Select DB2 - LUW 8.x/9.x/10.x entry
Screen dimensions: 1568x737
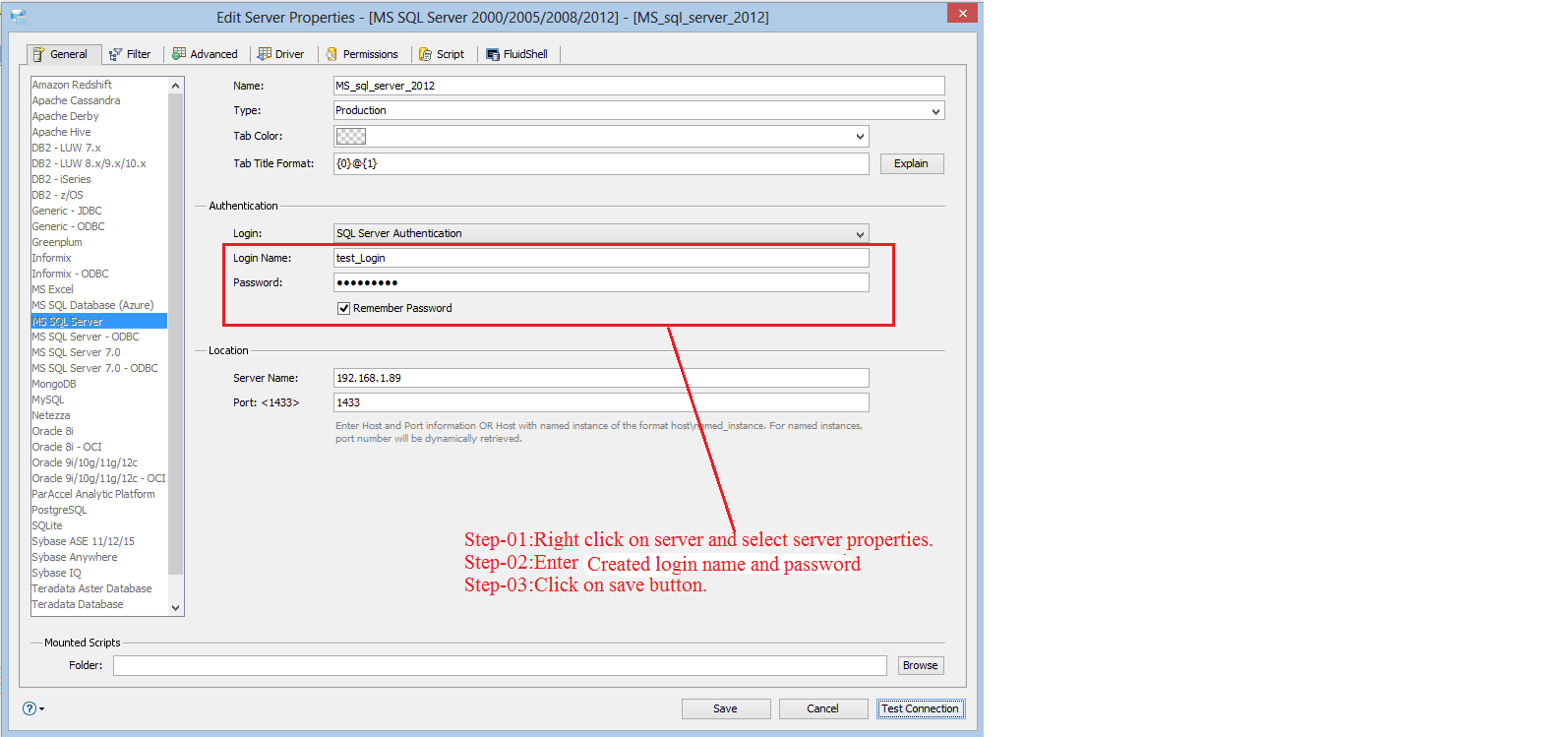click(x=89, y=163)
